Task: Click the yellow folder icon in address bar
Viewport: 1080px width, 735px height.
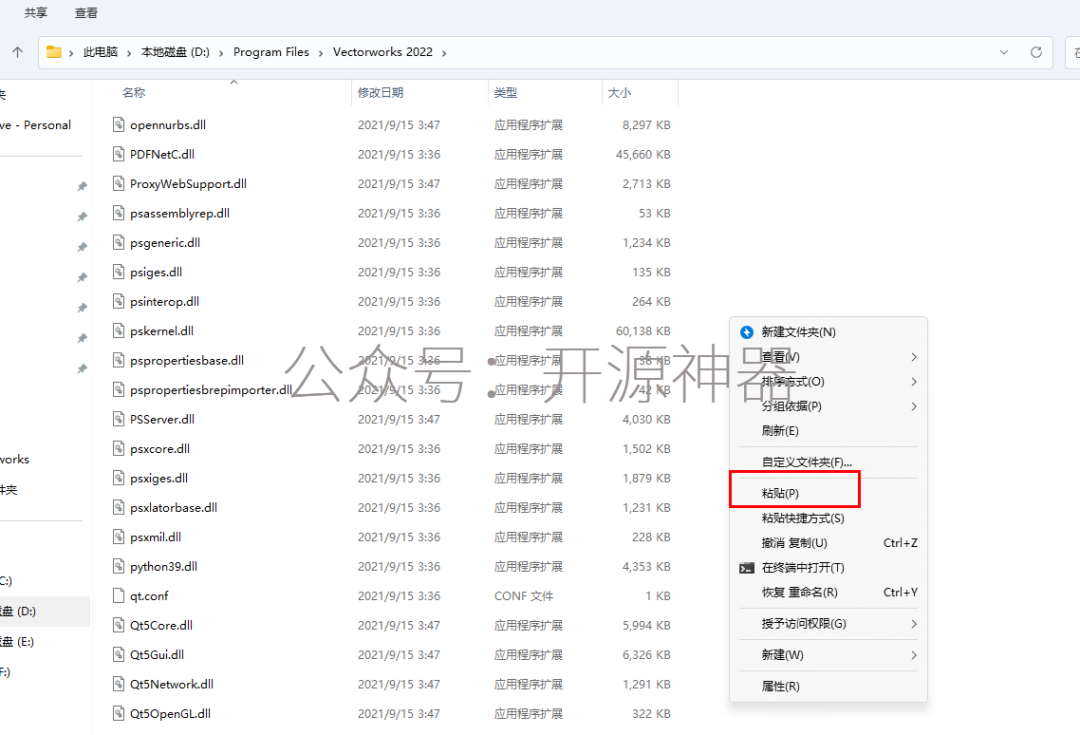Action: (54, 52)
